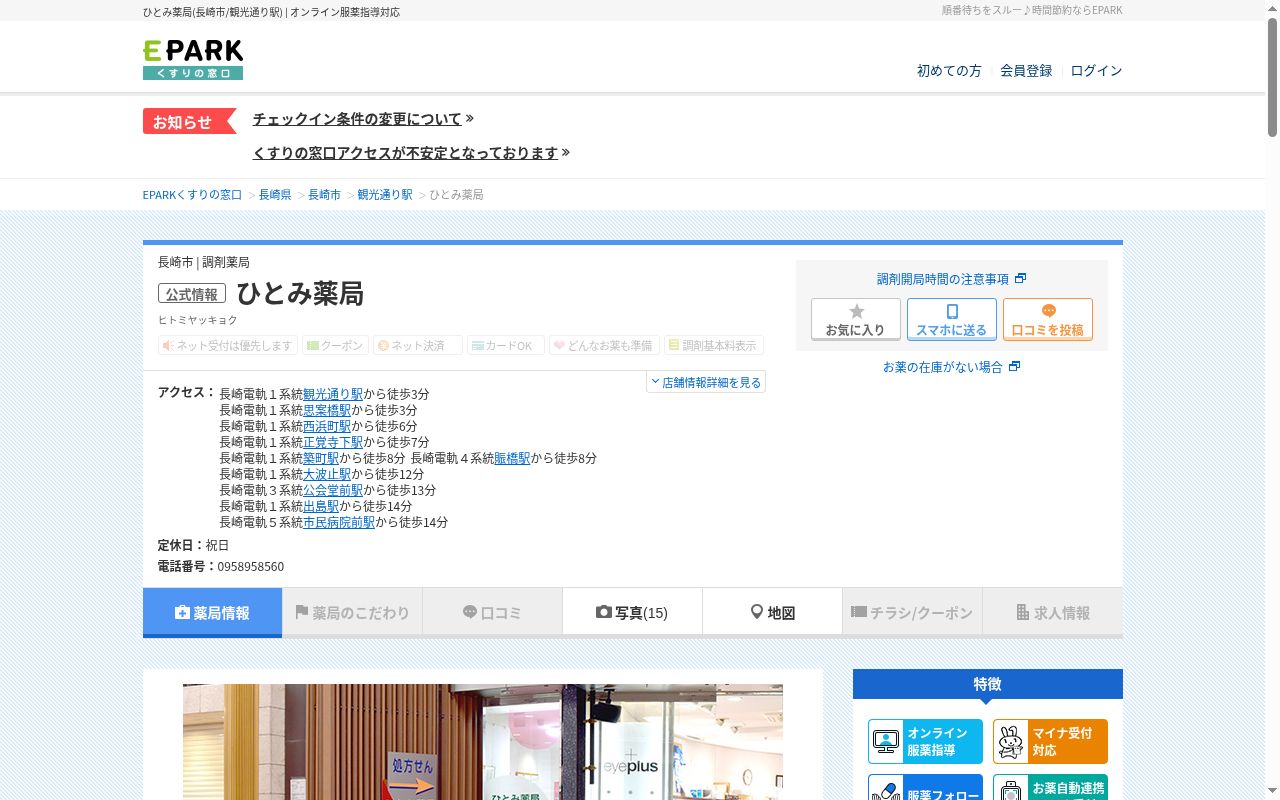The width and height of the screenshot is (1280, 800).
Task: Click the マイナ受付対応 feature icon
Action: click(1050, 741)
